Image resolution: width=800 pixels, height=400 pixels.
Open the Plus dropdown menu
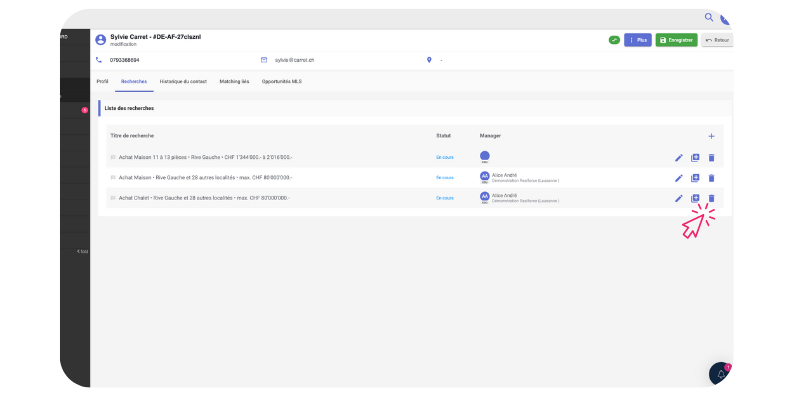pos(637,40)
